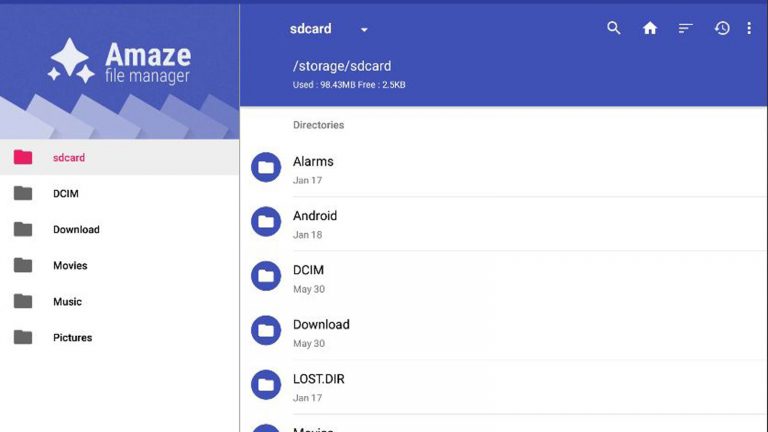Open the DCIM directory in file list
The height and width of the screenshot is (432, 768).
pos(308,271)
